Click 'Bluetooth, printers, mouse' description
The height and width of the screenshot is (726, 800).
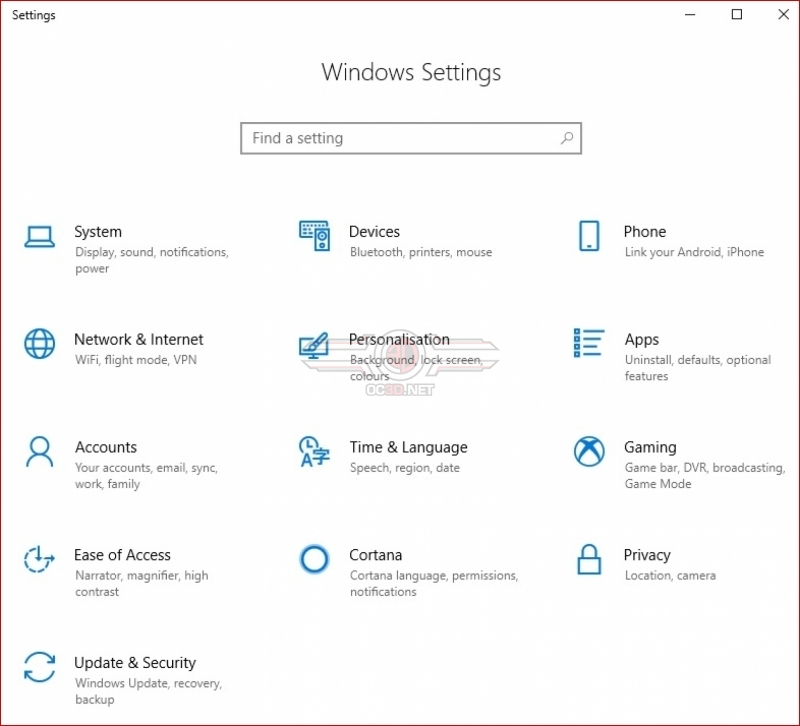(421, 252)
